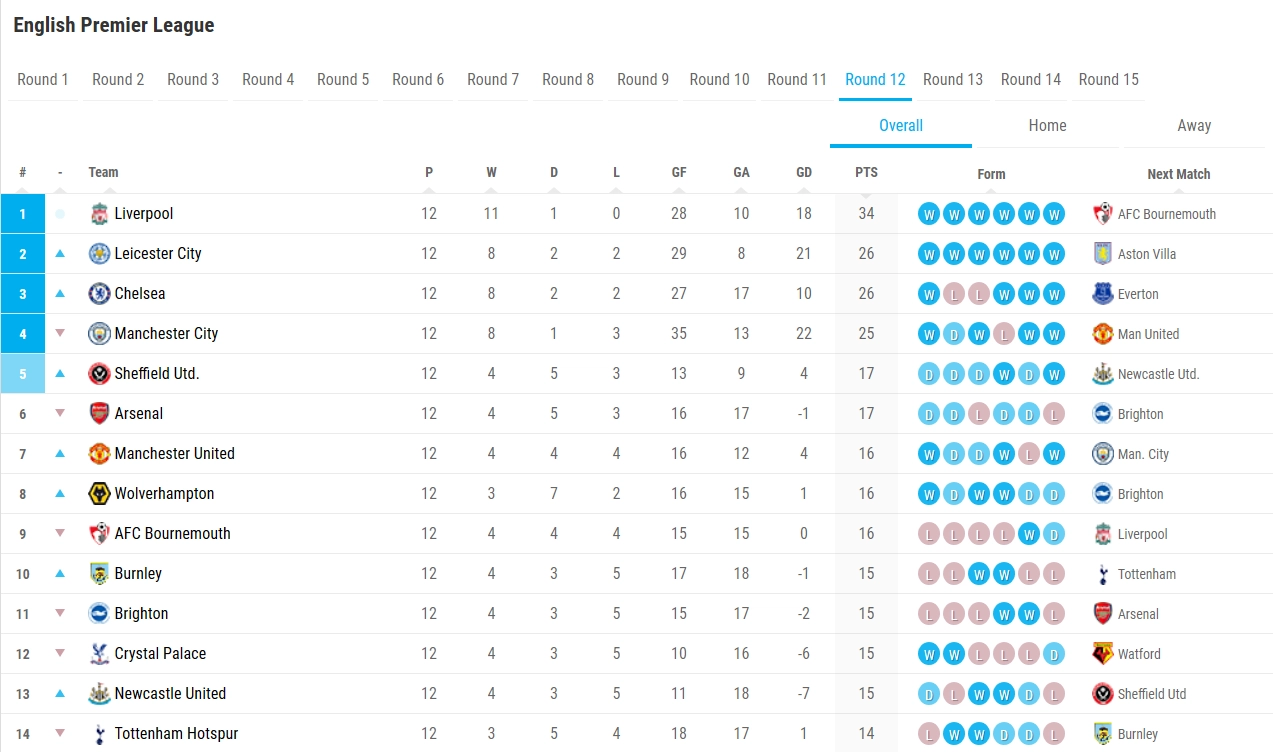Switch to Away standings tab

coord(1194,126)
